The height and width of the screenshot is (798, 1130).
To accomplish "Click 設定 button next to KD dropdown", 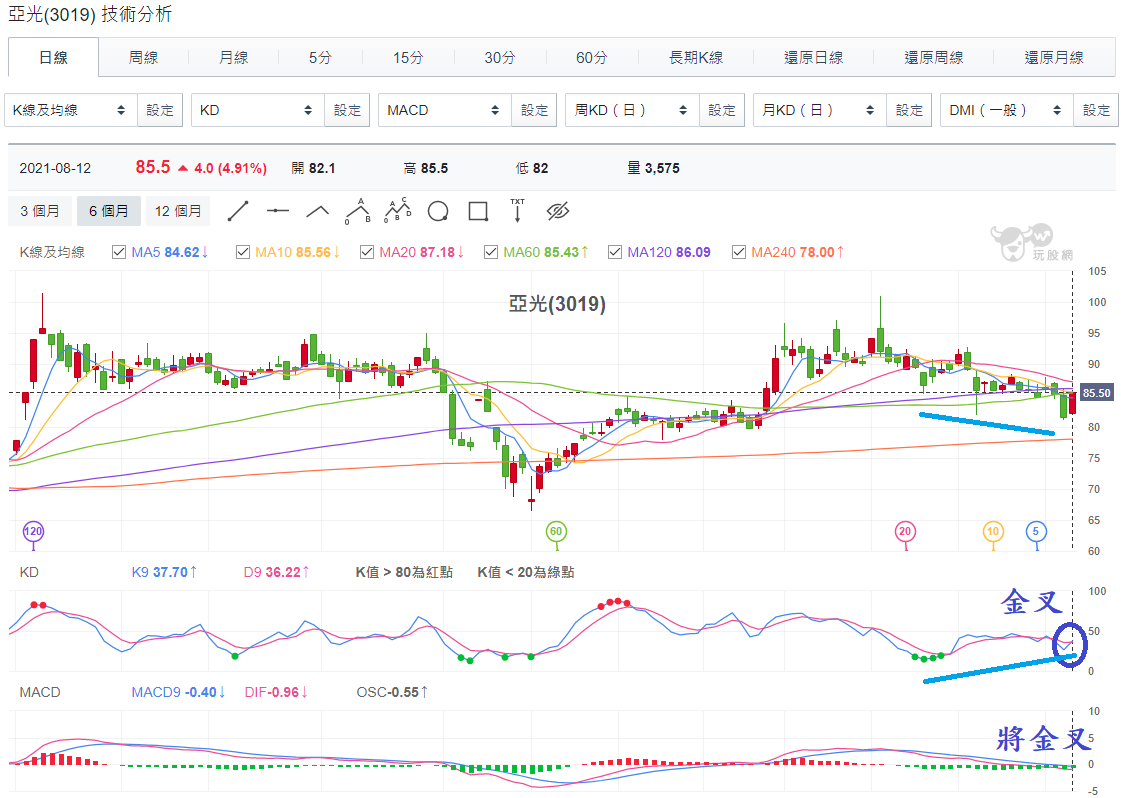I will pos(347,110).
